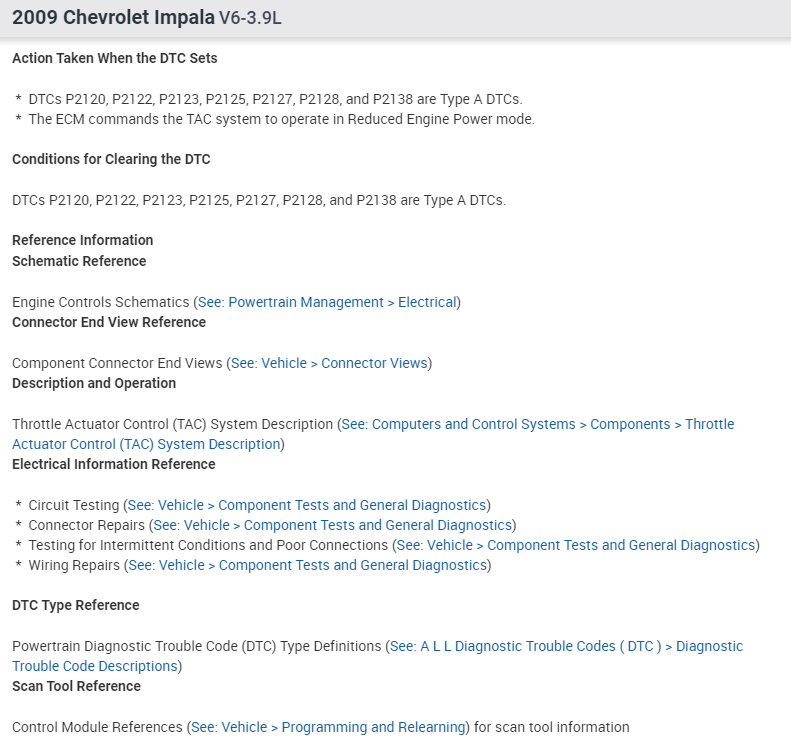Select the Reference Information heading

(x=82, y=240)
